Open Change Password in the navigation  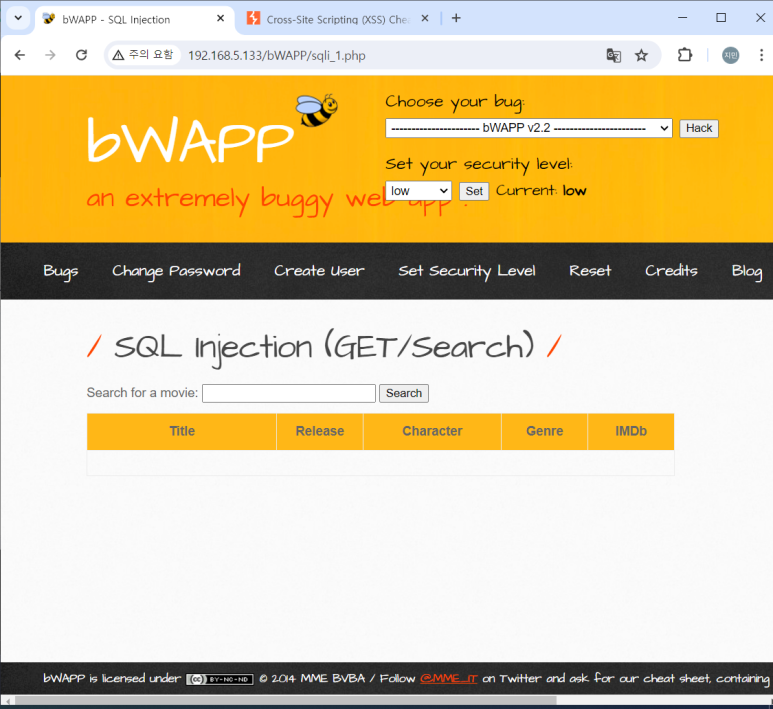pos(176,271)
